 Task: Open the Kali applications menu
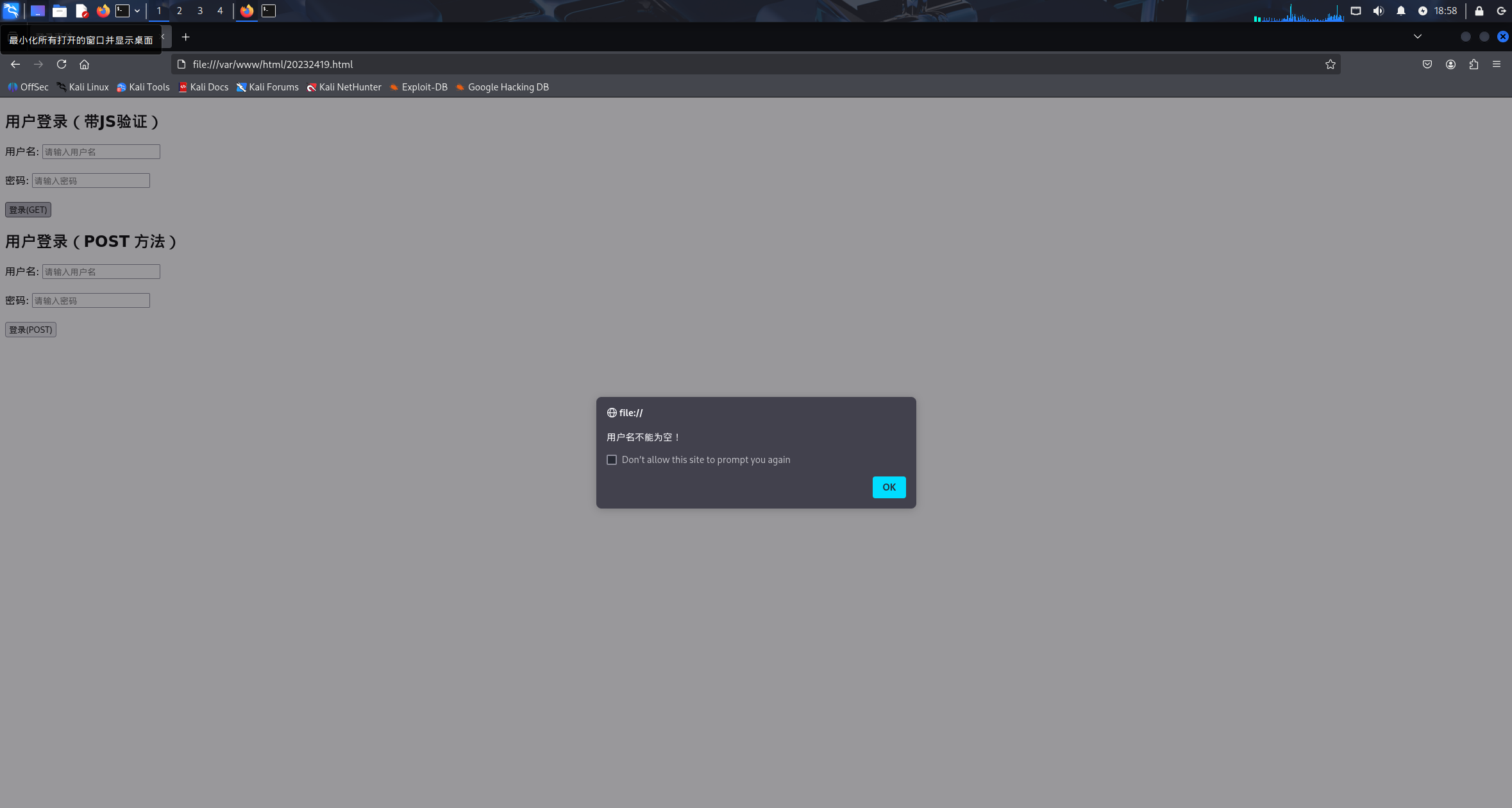click(12, 11)
